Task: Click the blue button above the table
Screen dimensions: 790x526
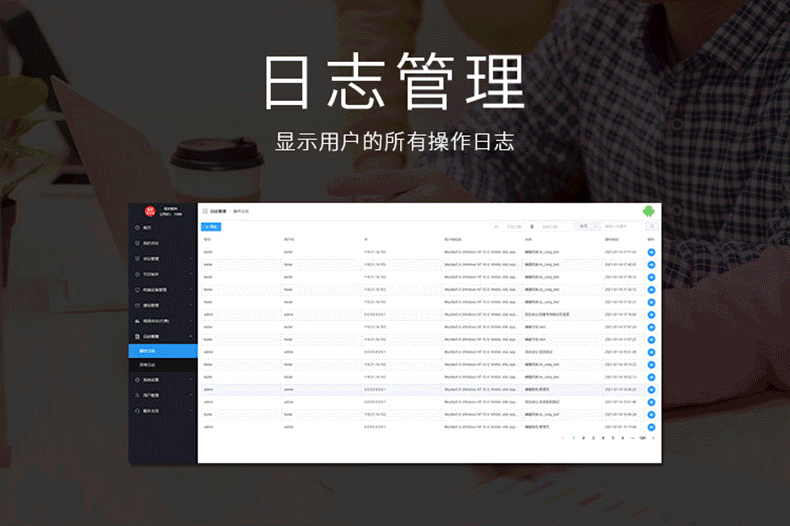Action: pos(211,227)
